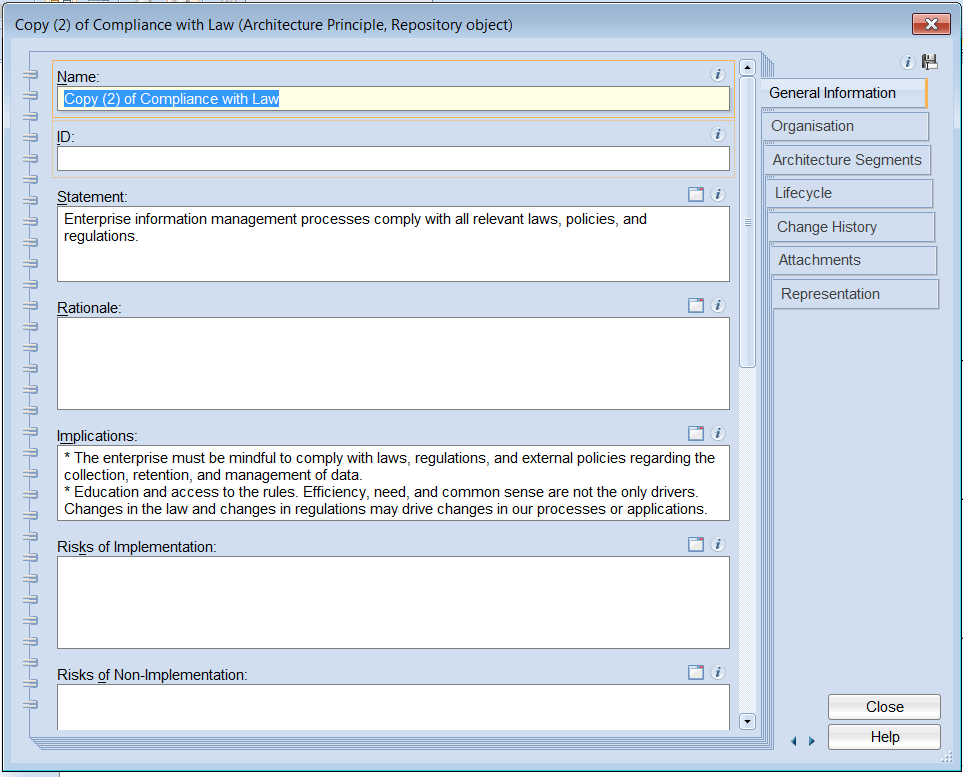Switch to the Lifecycle tab
963x777 pixels.
tap(850, 193)
